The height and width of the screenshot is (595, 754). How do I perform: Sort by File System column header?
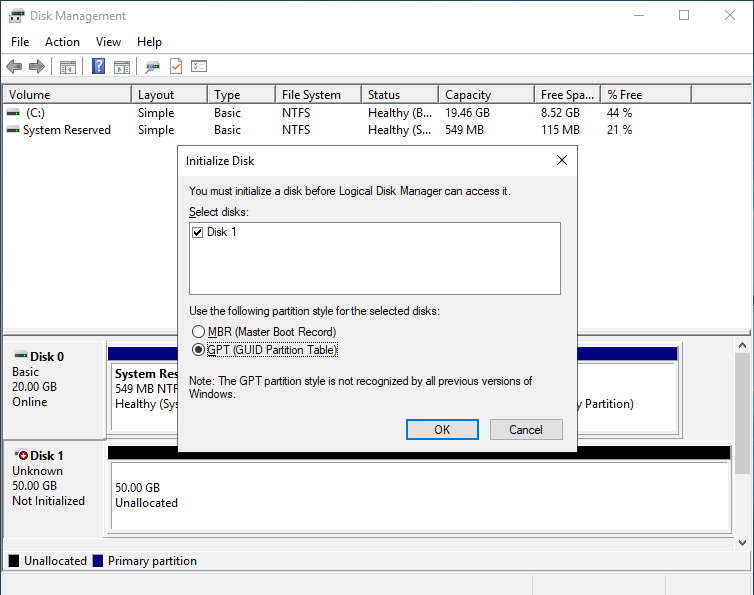point(319,95)
